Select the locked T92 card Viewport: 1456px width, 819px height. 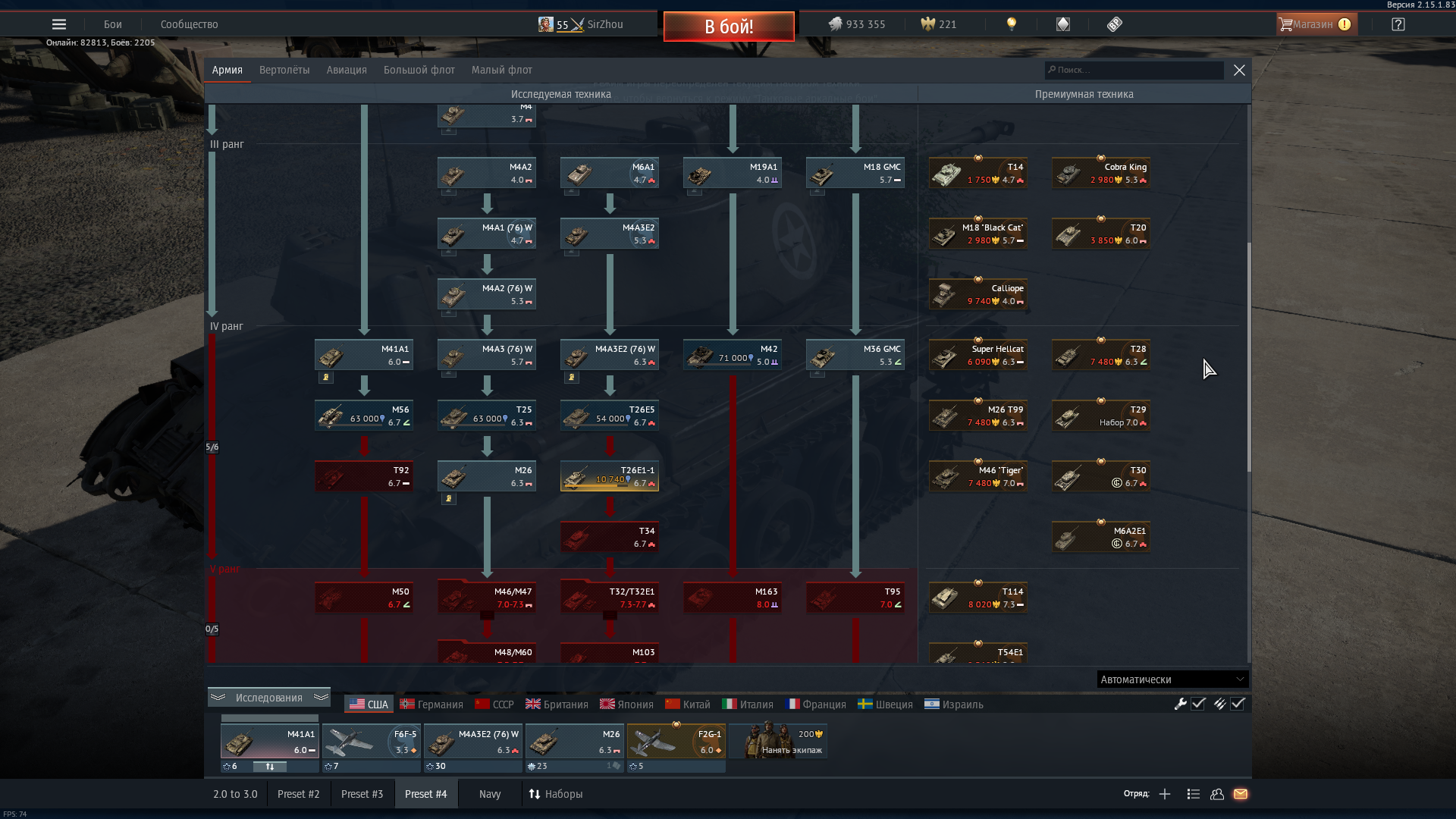pyautogui.click(x=364, y=476)
